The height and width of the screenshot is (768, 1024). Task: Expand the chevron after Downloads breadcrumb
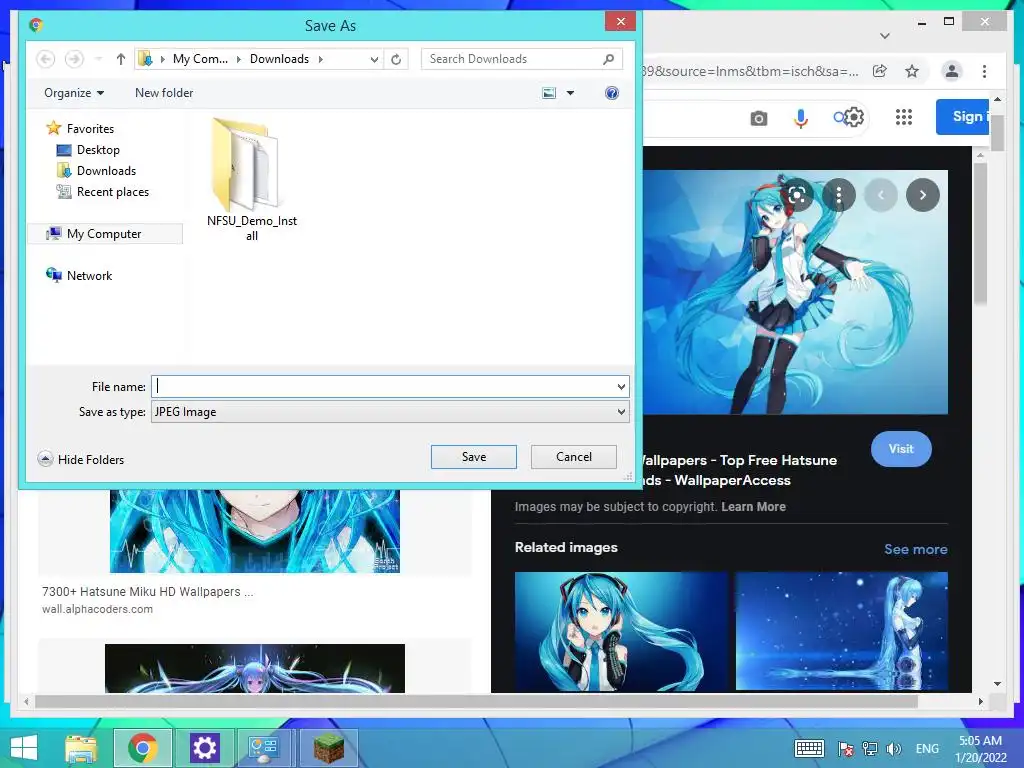[x=321, y=59]
